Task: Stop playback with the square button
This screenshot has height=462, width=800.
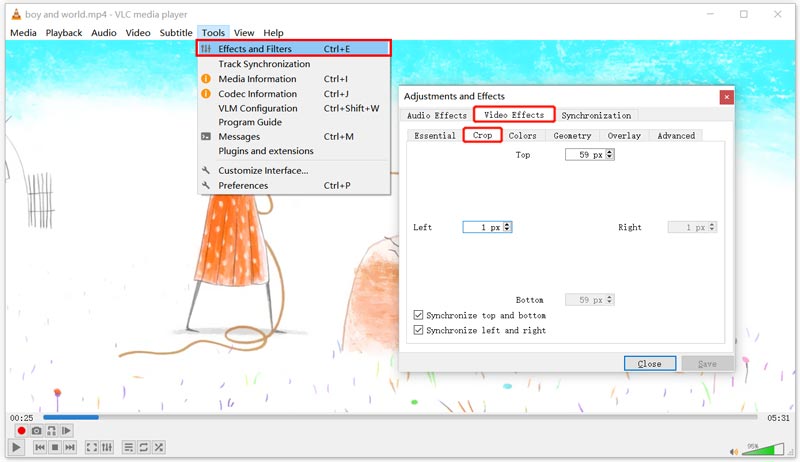Action: [x=55, y=447]
